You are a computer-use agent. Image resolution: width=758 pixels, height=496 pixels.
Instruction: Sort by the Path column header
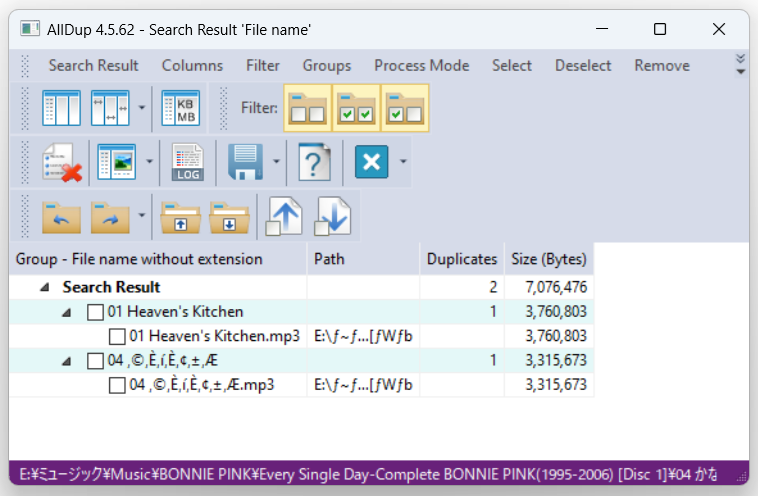pos(364,259)
